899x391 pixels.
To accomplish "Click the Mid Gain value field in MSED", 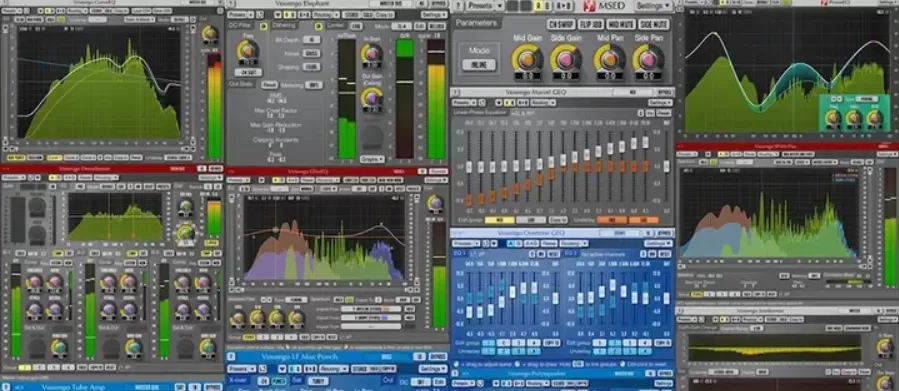I will pyautogui.click(x=527, y=76).
